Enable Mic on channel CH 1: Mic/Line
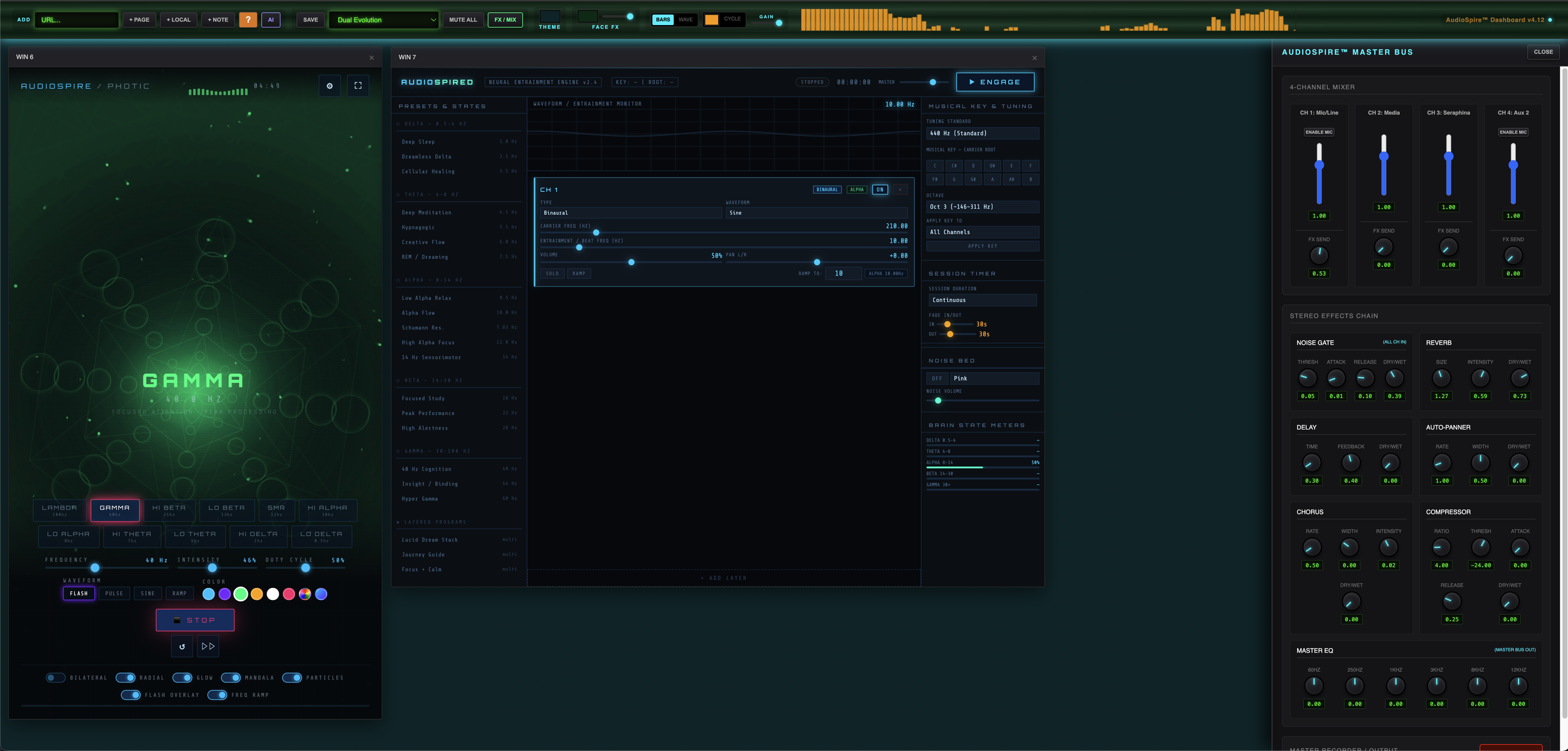 tap(1320, 132)
